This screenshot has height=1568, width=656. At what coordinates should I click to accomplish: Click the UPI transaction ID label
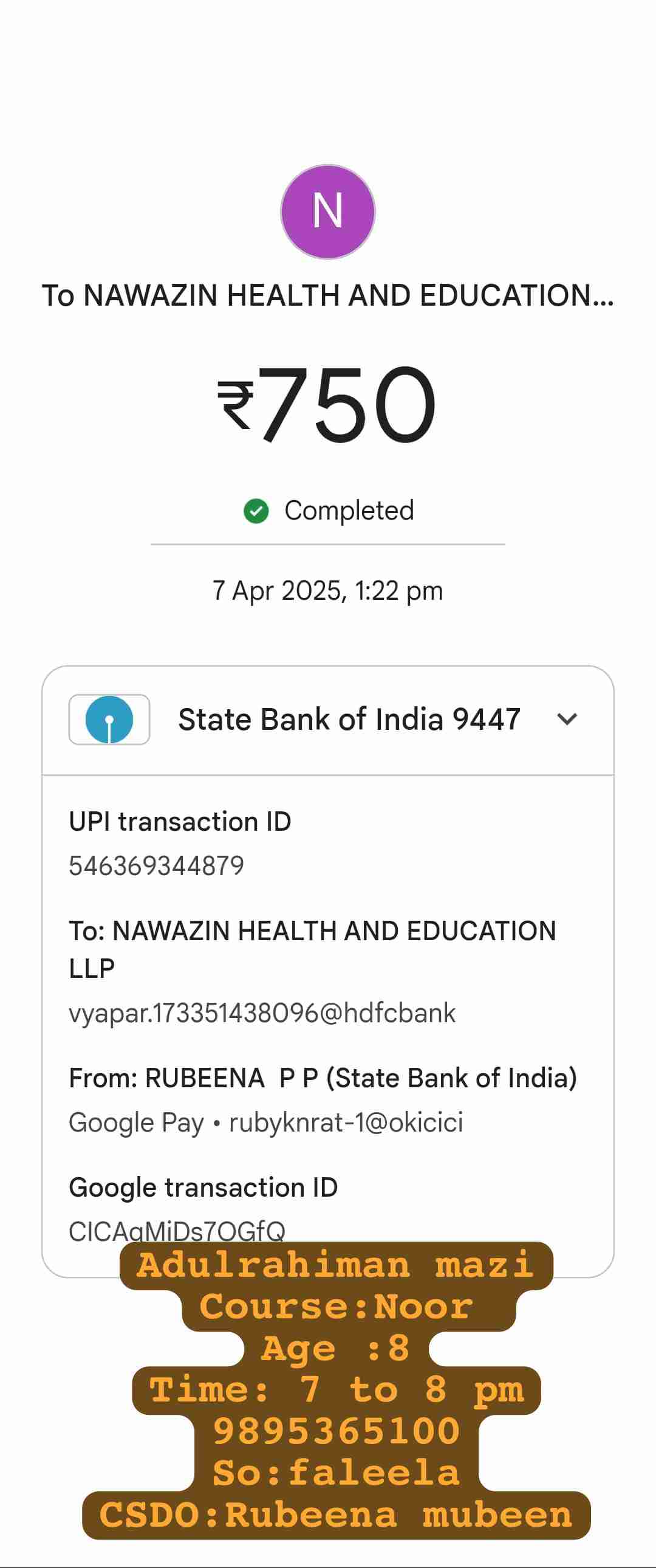(180, 822)
